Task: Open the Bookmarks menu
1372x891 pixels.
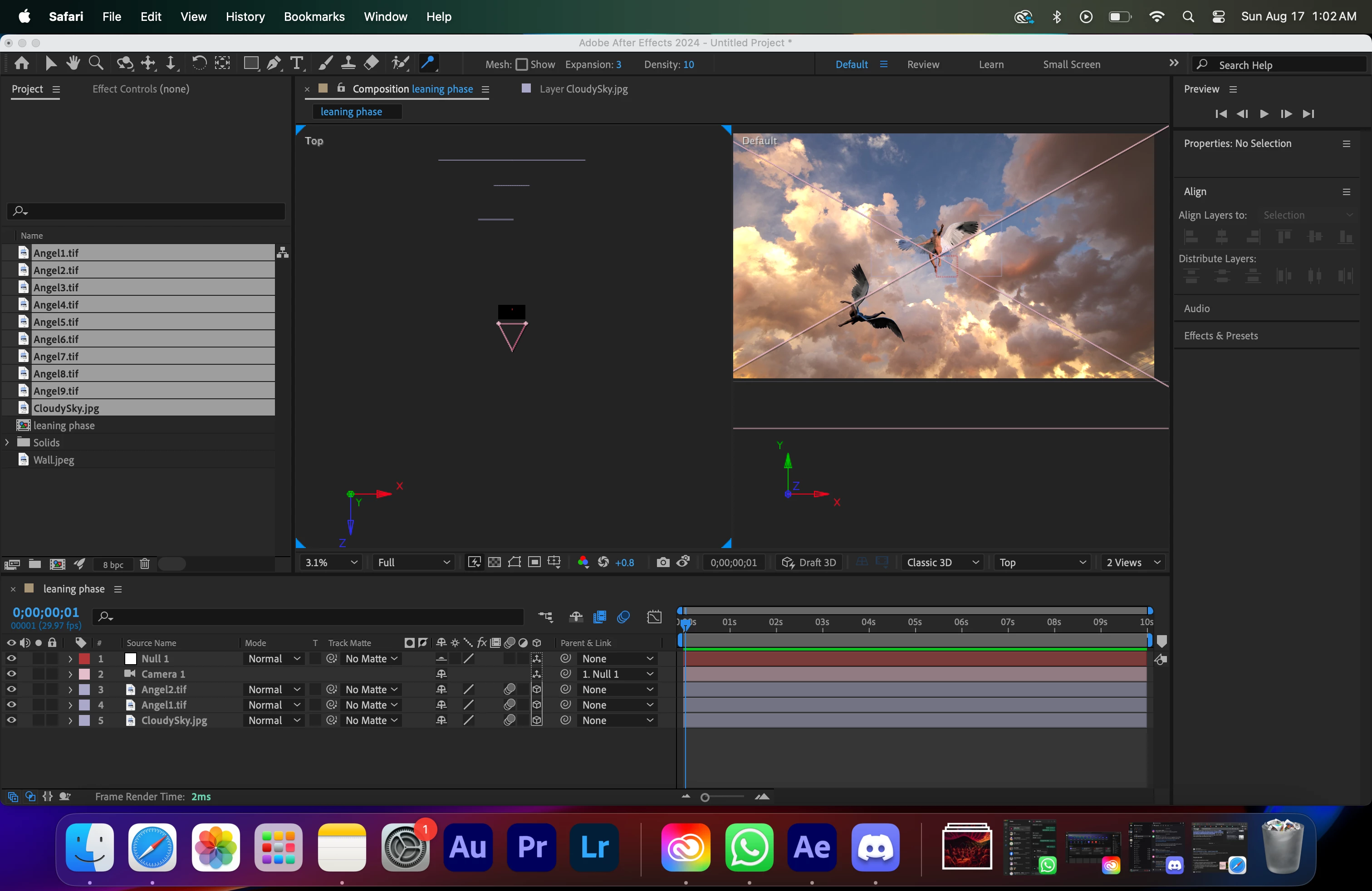Action: point(314,17)
